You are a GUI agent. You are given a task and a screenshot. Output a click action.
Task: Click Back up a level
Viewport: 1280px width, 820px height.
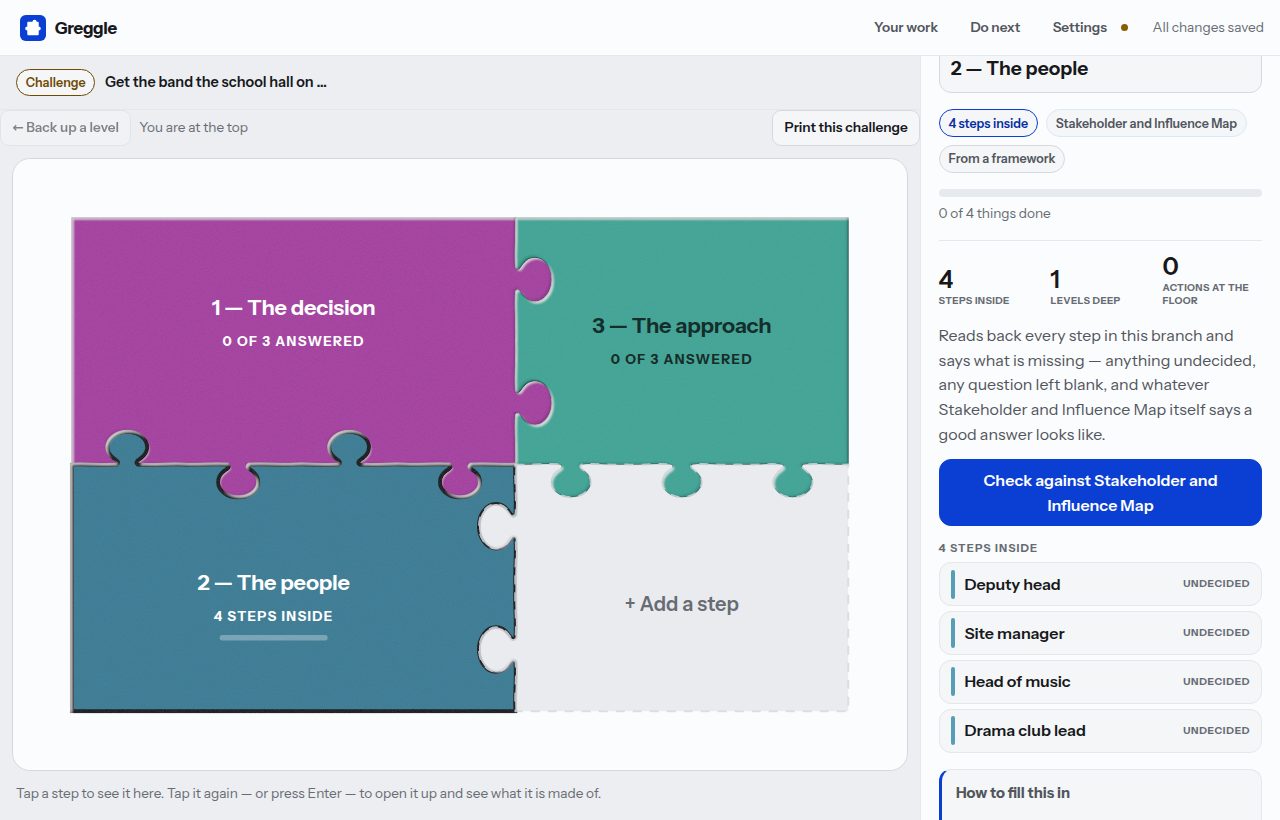(66, 127)
